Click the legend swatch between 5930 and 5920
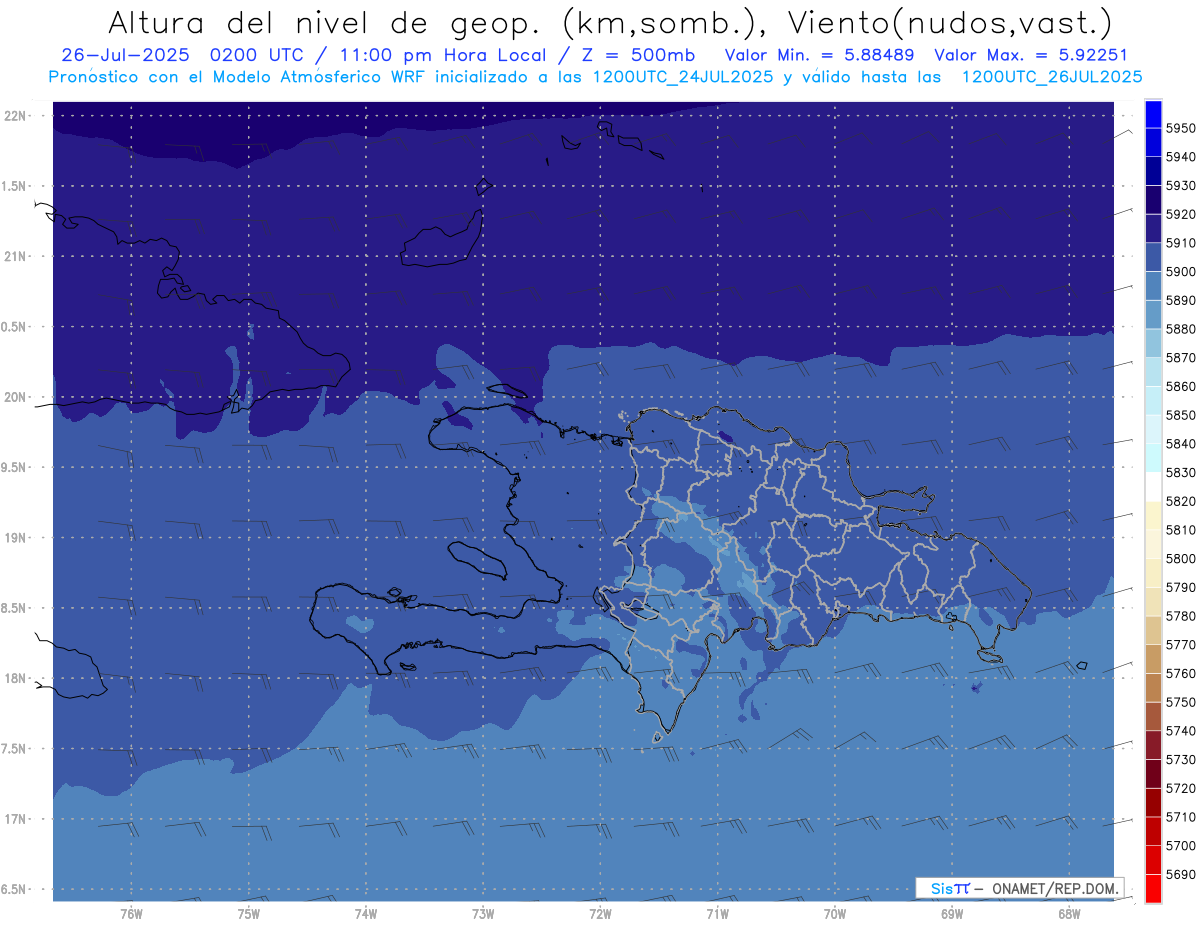This screenshot has height=927, width=1200. tap(1153, 200)
